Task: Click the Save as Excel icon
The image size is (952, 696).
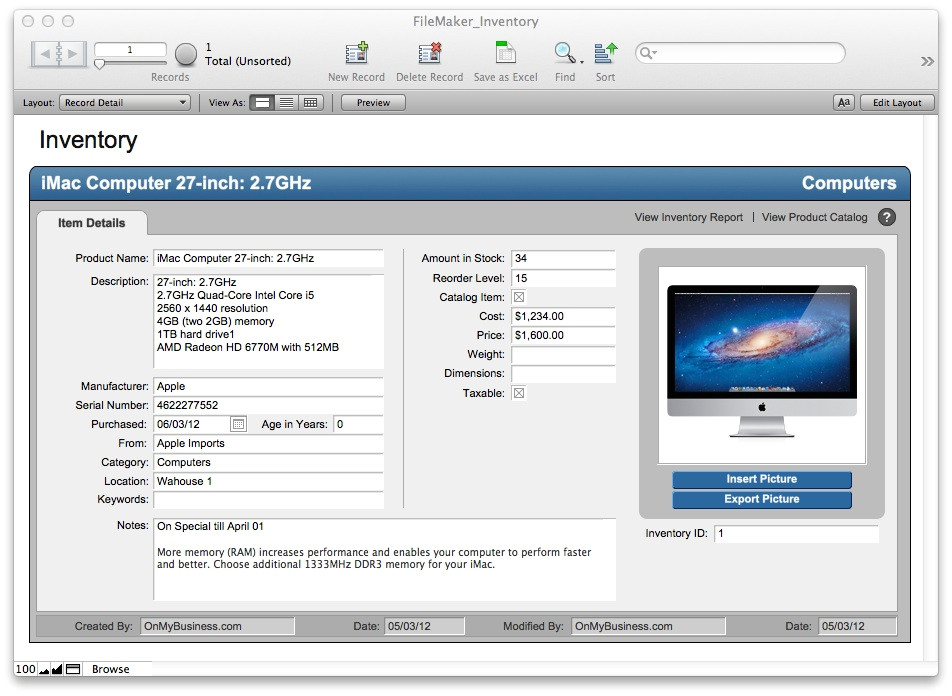Action: point(506,53)
